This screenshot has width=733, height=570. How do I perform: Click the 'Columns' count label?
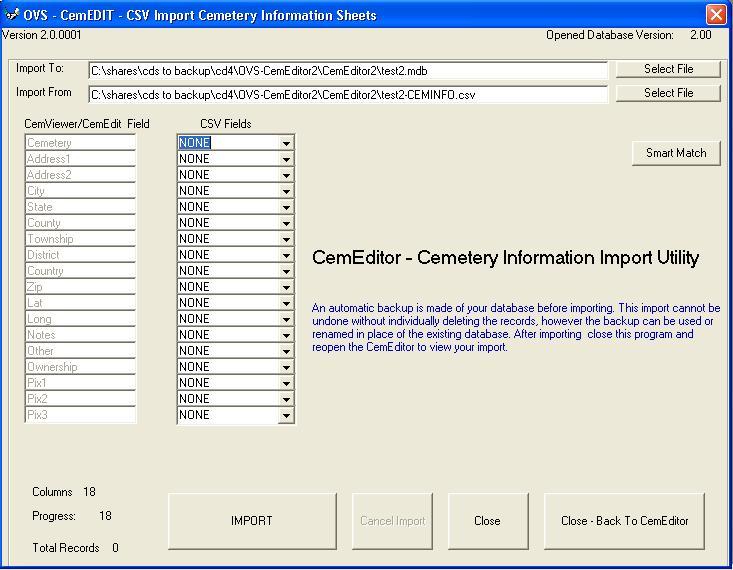pos(52,492)
